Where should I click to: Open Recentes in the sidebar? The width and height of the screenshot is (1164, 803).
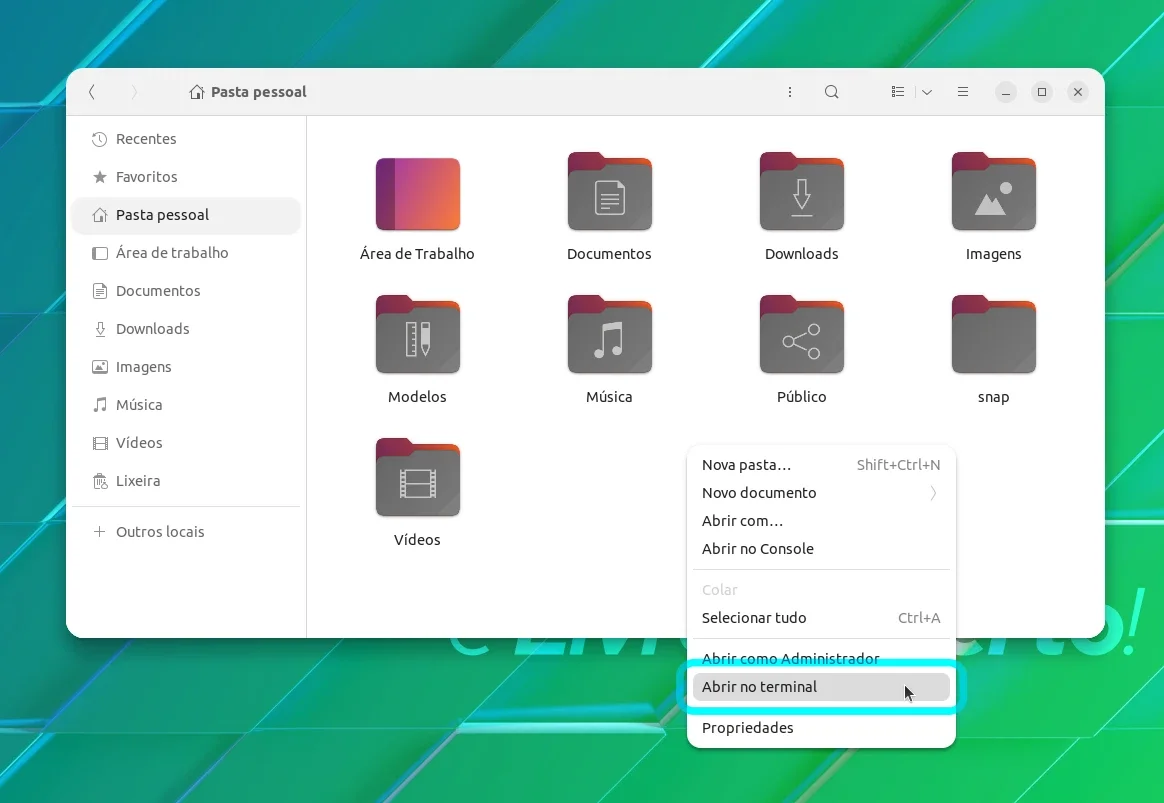pyautogui.click(x=186, y=139)
